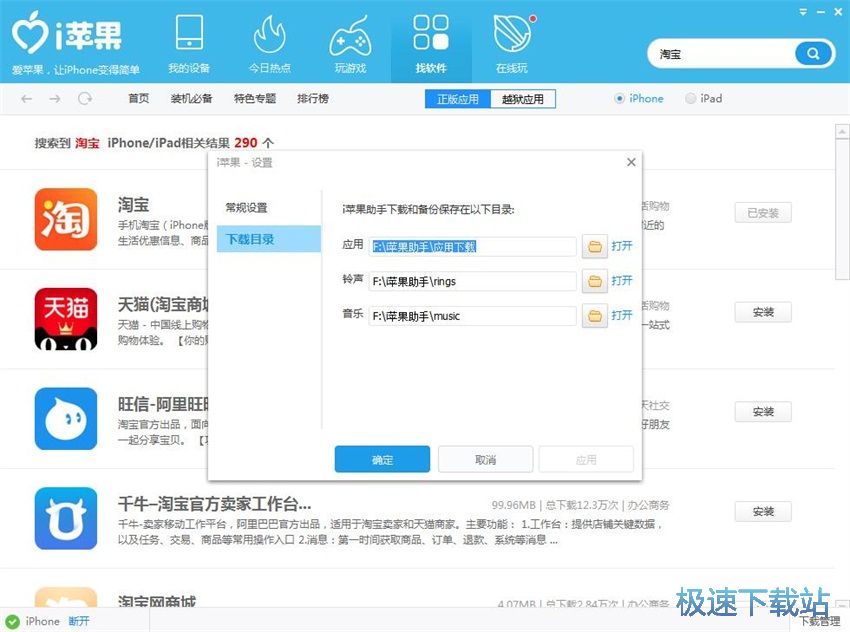Open the 旺信 app icon
The width and height of the screenshot is (850, 632).
[x=66, y=418]
